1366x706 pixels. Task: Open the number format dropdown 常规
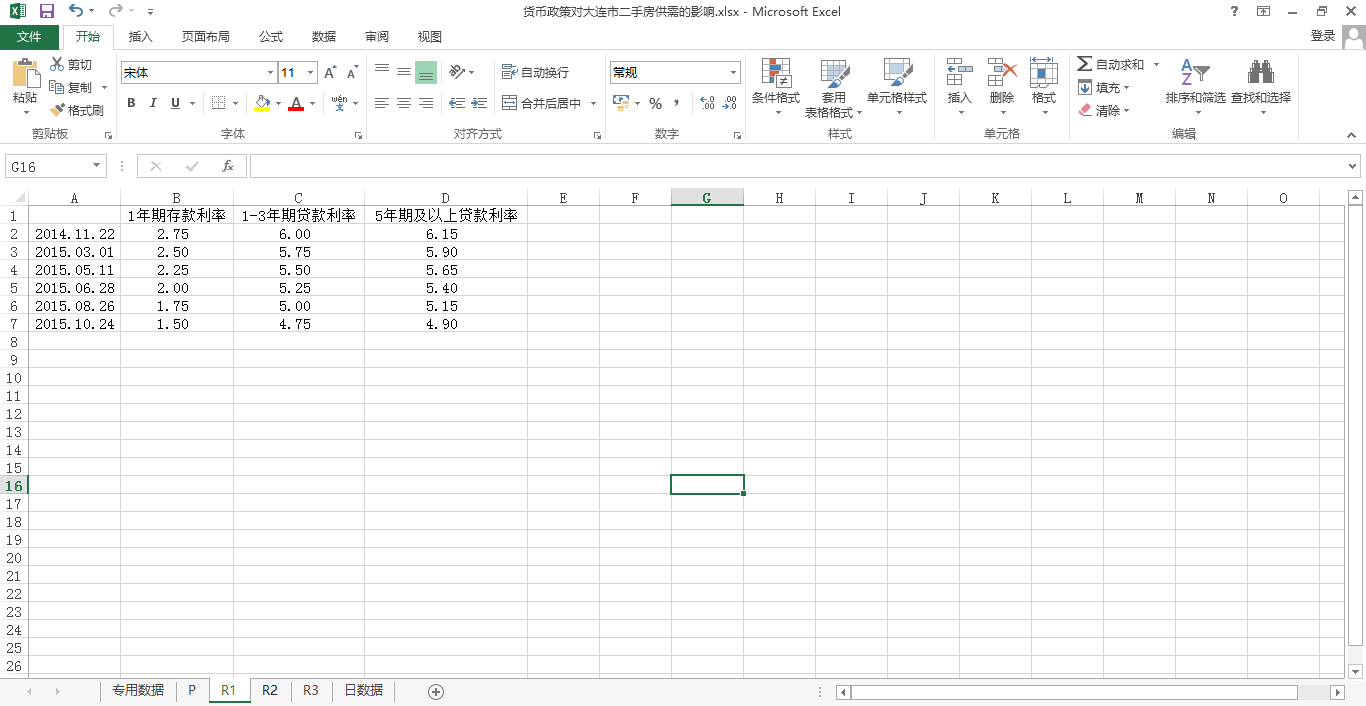tap(733, 73)
